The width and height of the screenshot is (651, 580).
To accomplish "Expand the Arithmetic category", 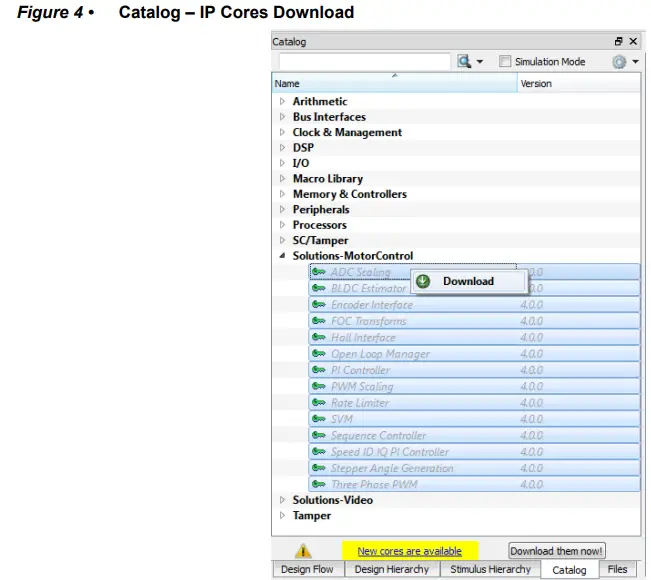I will tap(283, 101).
